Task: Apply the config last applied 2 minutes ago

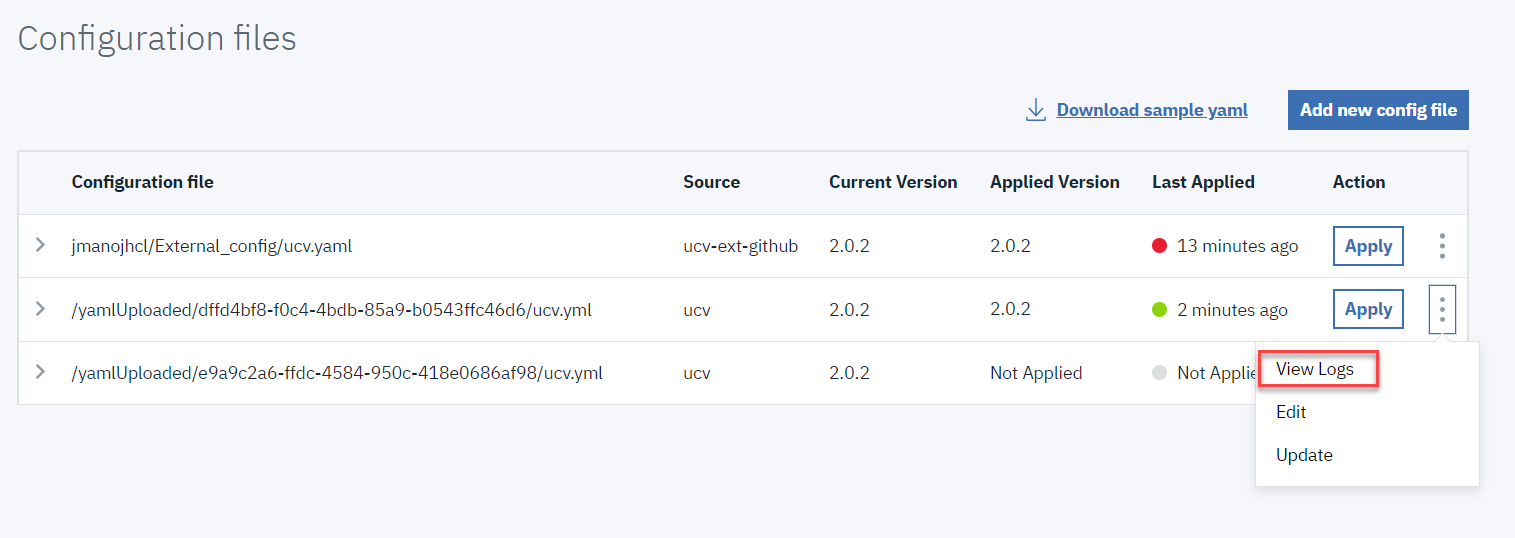Action: pos(1368,309)
